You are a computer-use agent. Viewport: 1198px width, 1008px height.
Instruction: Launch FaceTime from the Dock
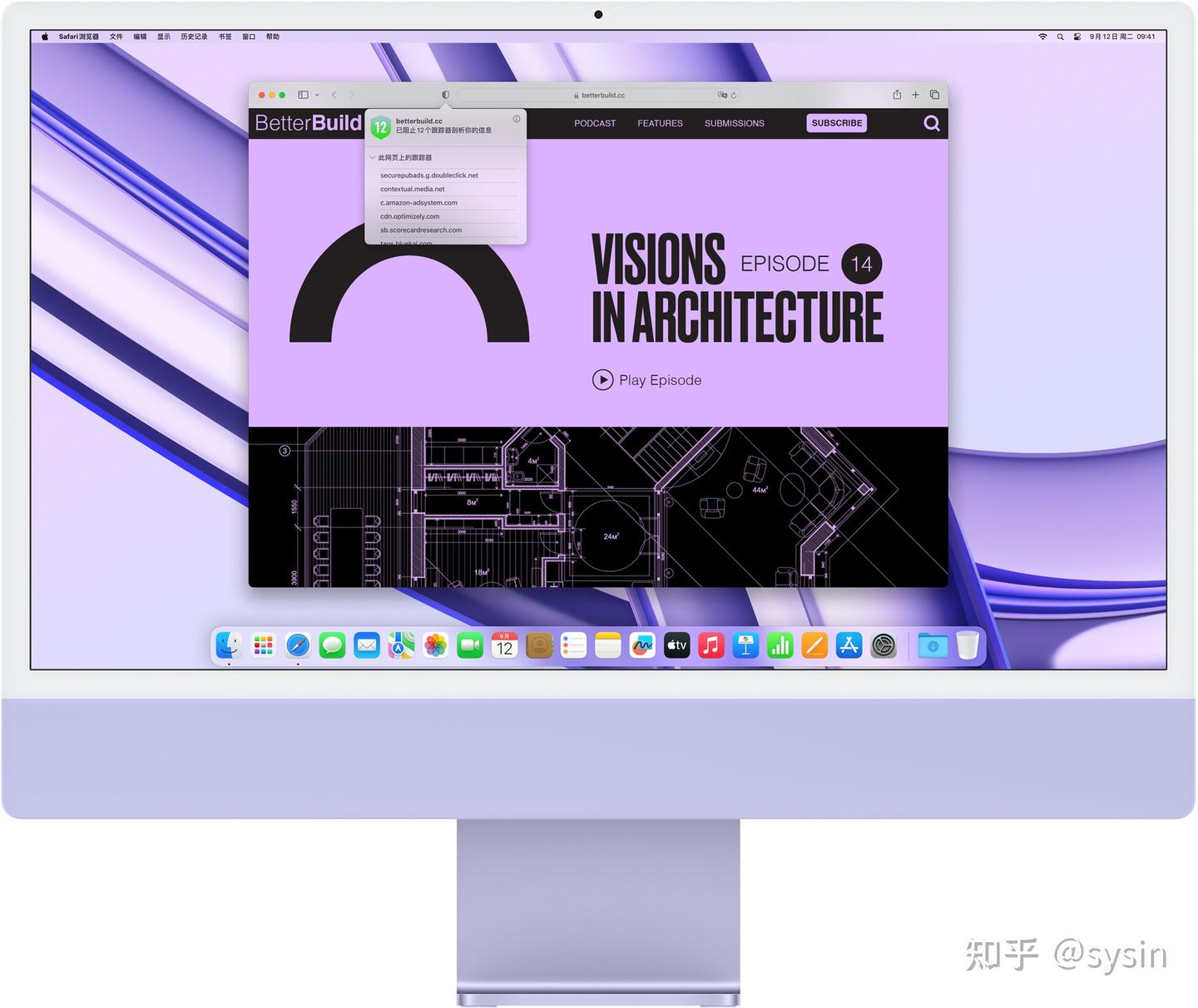pyautogui.click(x=471, y=645)
